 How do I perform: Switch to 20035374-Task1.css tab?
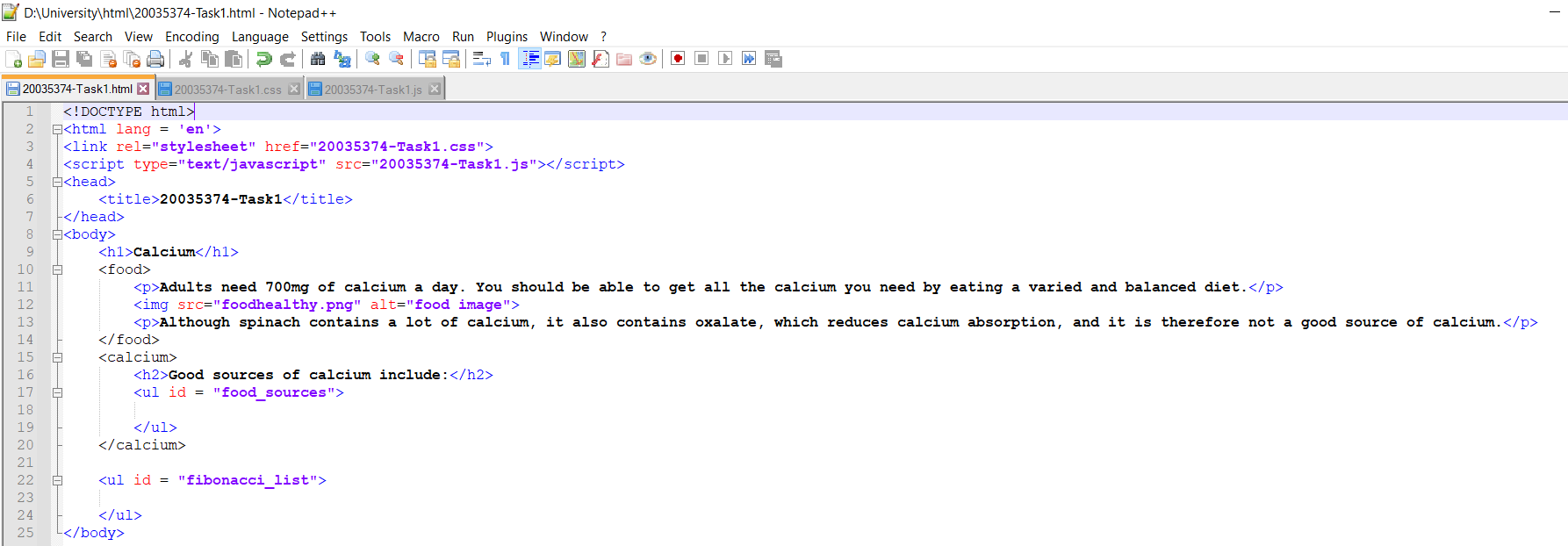pyautogui.click(x=228, y=90)
